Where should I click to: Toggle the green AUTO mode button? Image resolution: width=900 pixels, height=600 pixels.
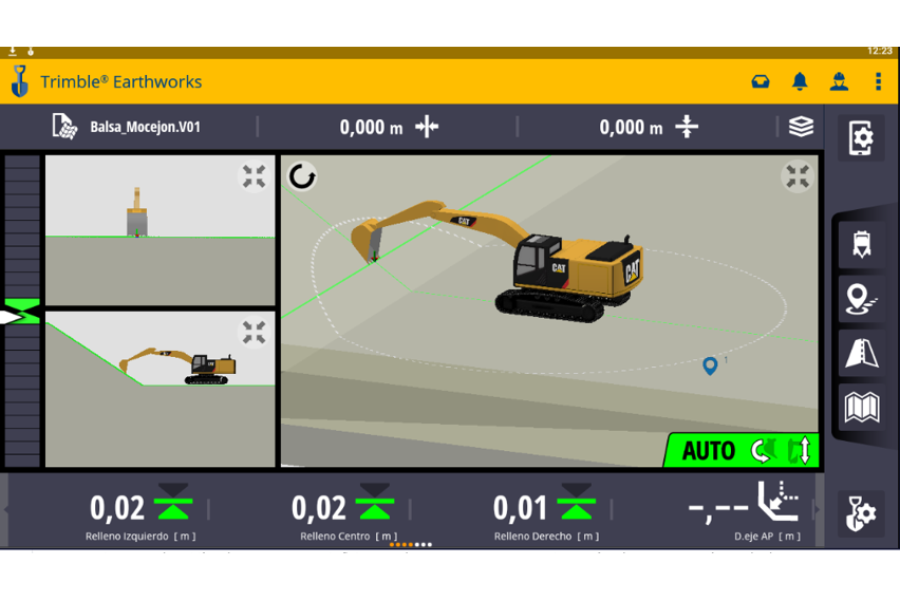pyautogui.click(x=742, y=450)
